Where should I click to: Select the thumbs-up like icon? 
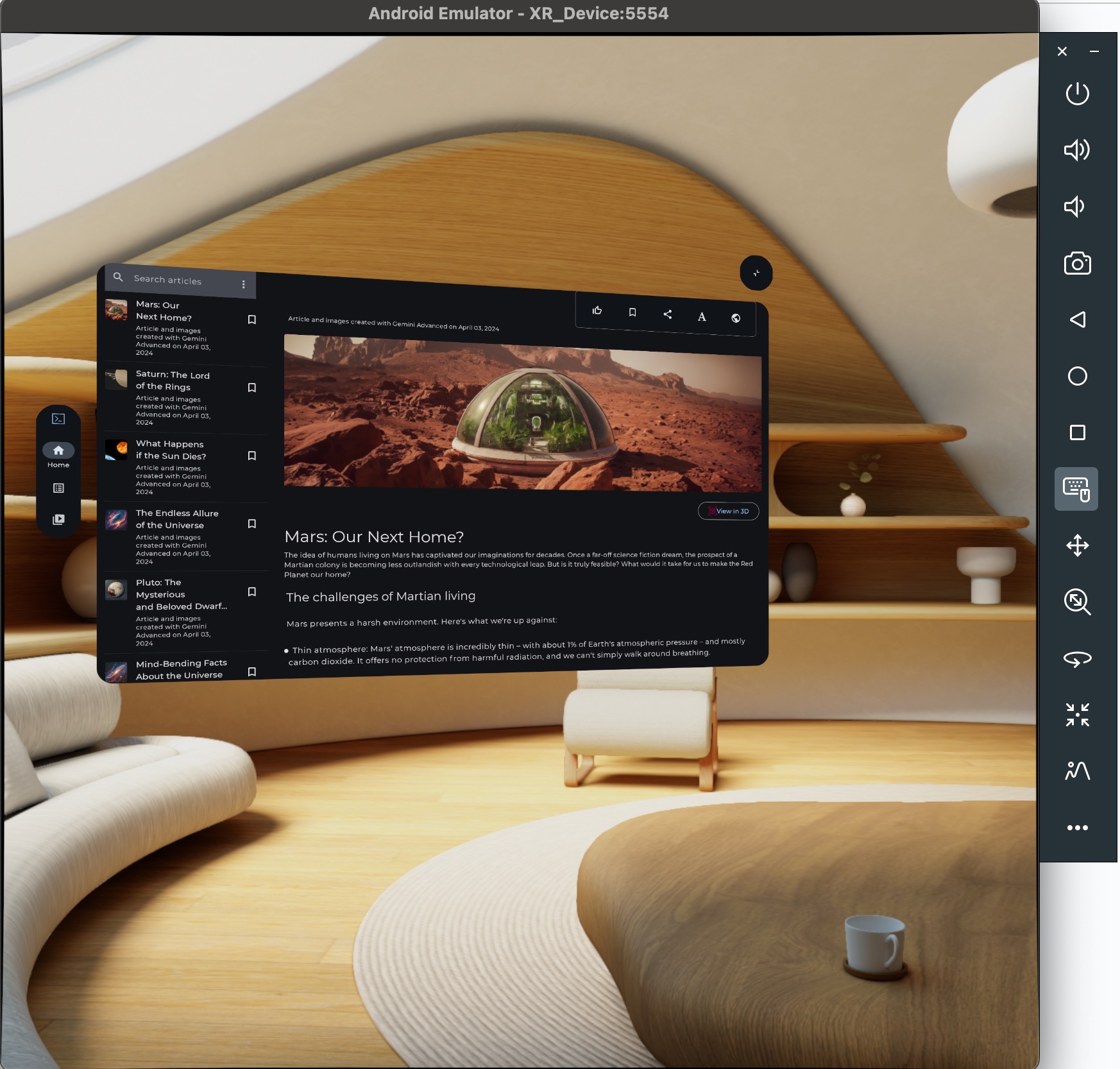pyautogui.click(x=597, y=311)
